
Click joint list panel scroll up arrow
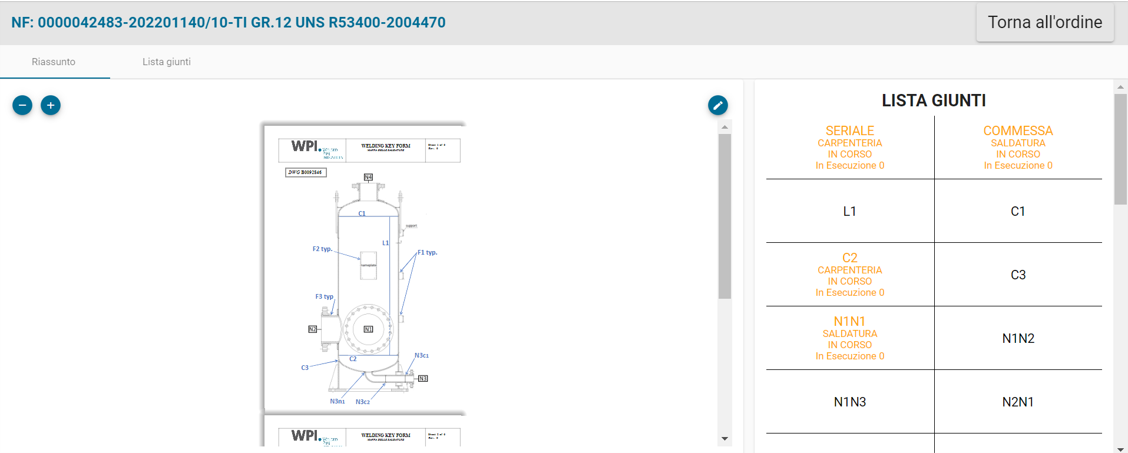coord(1120,87)
